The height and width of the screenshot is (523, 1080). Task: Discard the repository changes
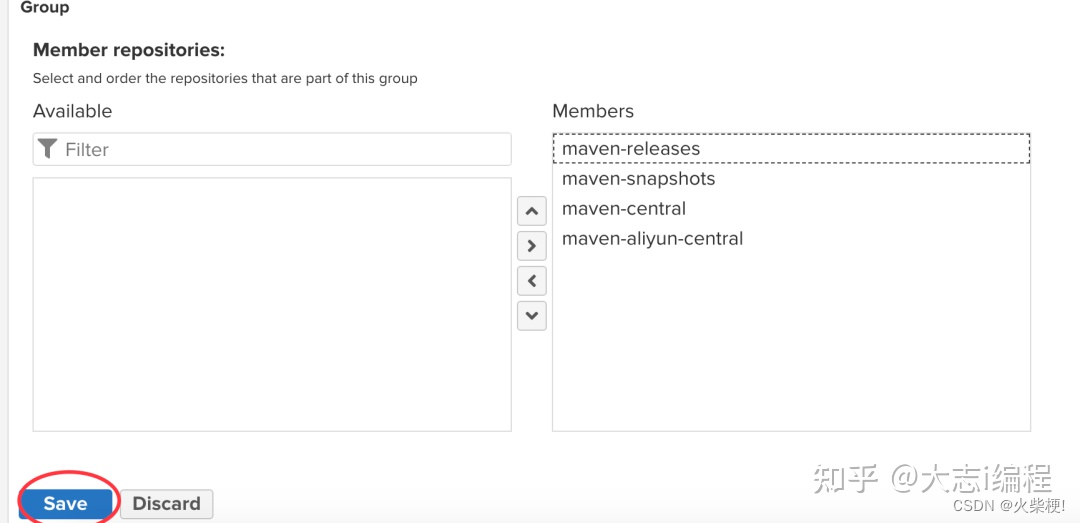[x=167, y=504]
